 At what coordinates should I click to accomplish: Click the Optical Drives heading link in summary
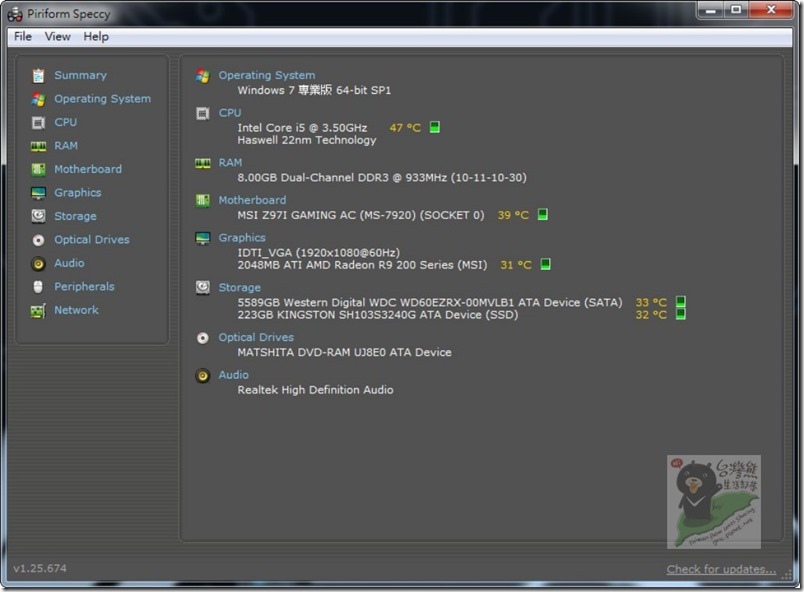pos(256,338)
